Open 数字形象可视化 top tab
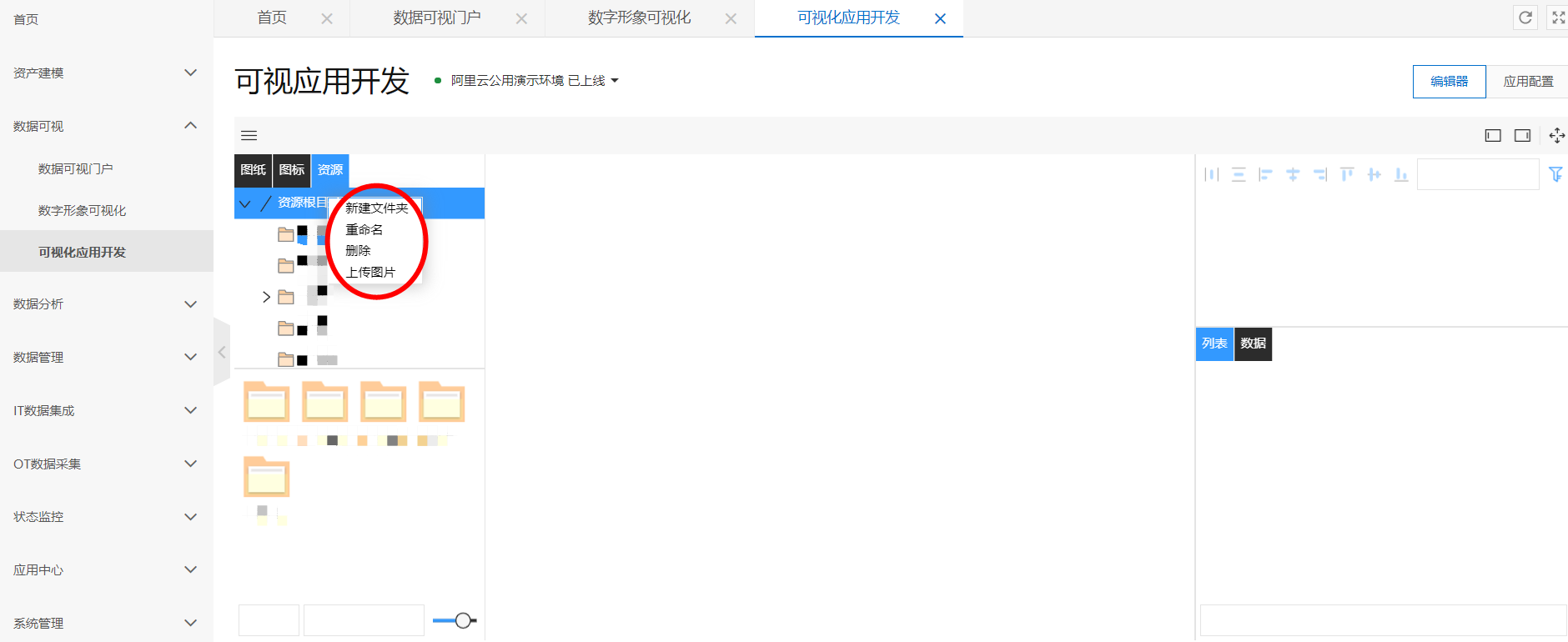This screenshot has width=1568, height=642. [639, 18]
